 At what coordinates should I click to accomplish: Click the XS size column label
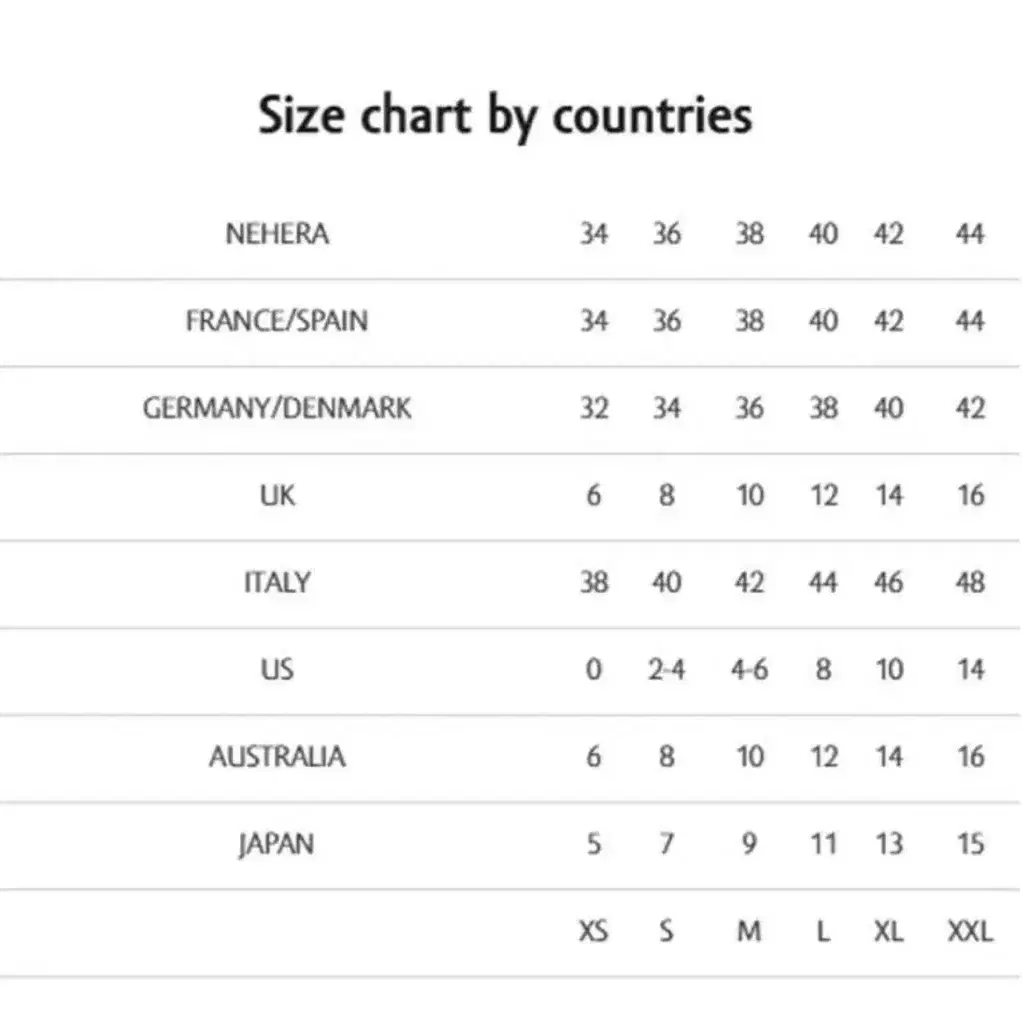pyautogui.click(x=593, y=931)
